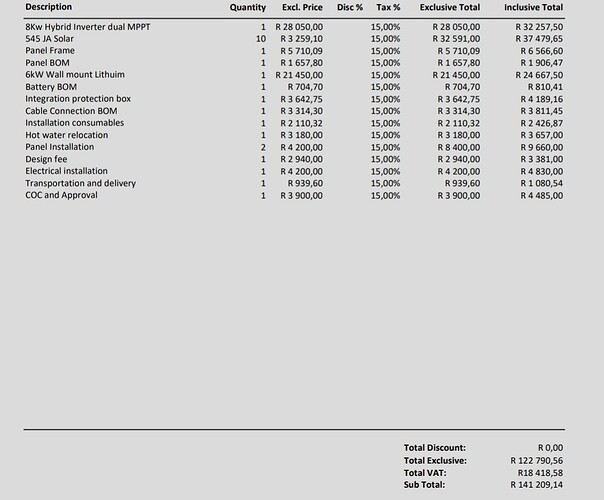Image resolution: width=604 pixels, height=500 pixels.
Task: Select exclusive total R 3 180,00
Action: 459,135
